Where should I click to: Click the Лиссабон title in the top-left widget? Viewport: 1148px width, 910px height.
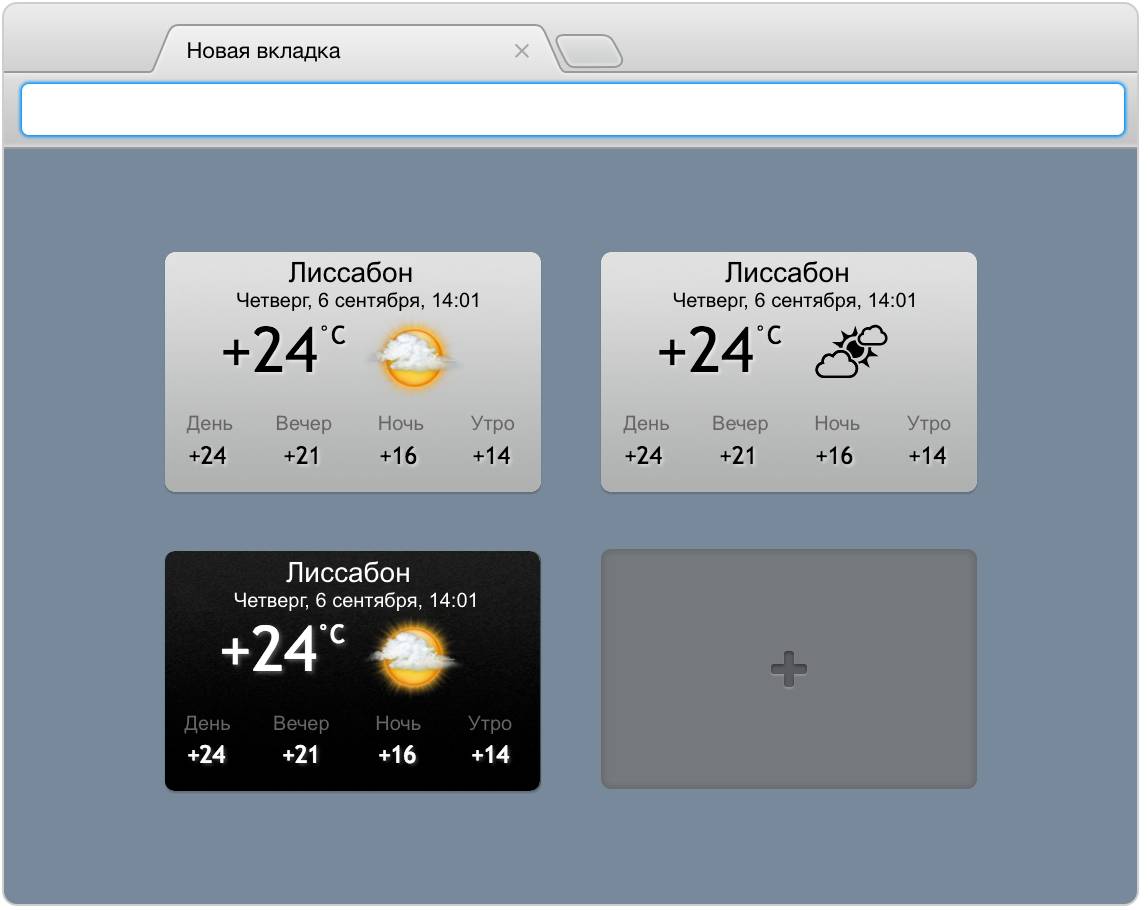pyautogui.click(x=350, y=272)
